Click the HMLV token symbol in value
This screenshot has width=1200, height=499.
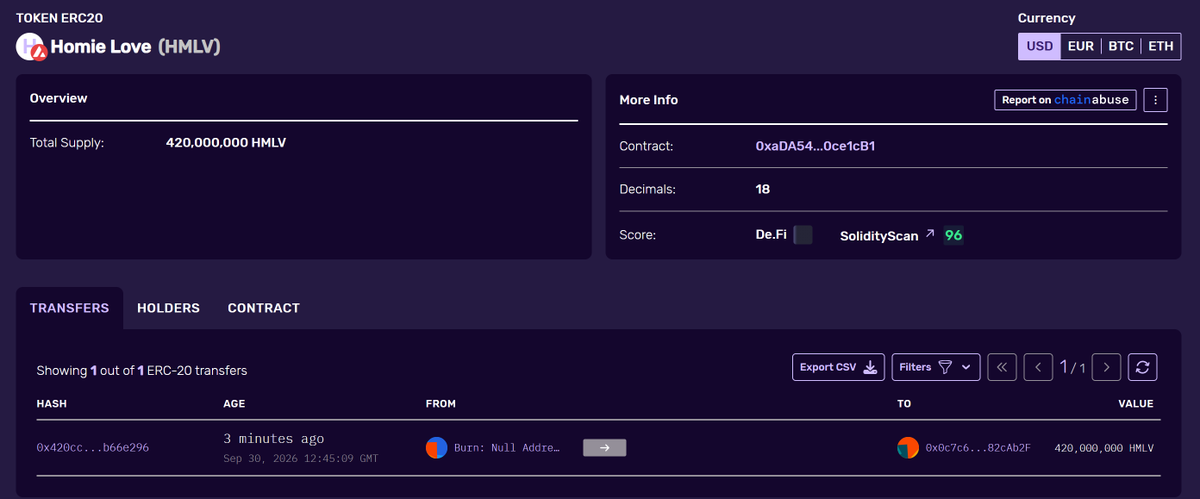click(x=1141, y=448)
